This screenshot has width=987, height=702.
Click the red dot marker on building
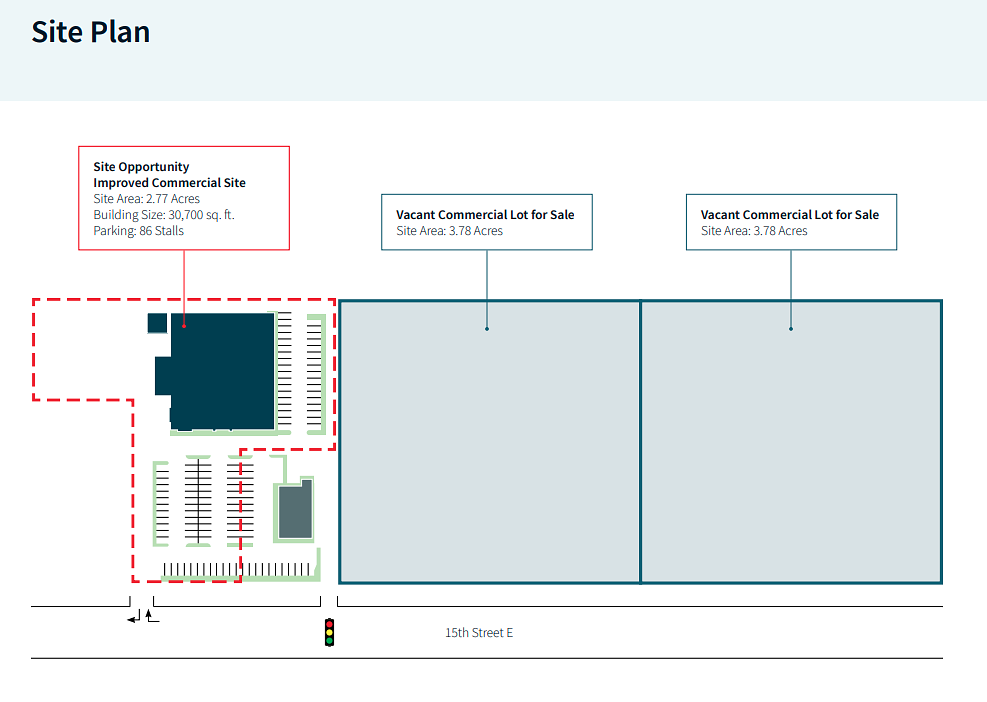pyautogui.click(x=184, y=326)
